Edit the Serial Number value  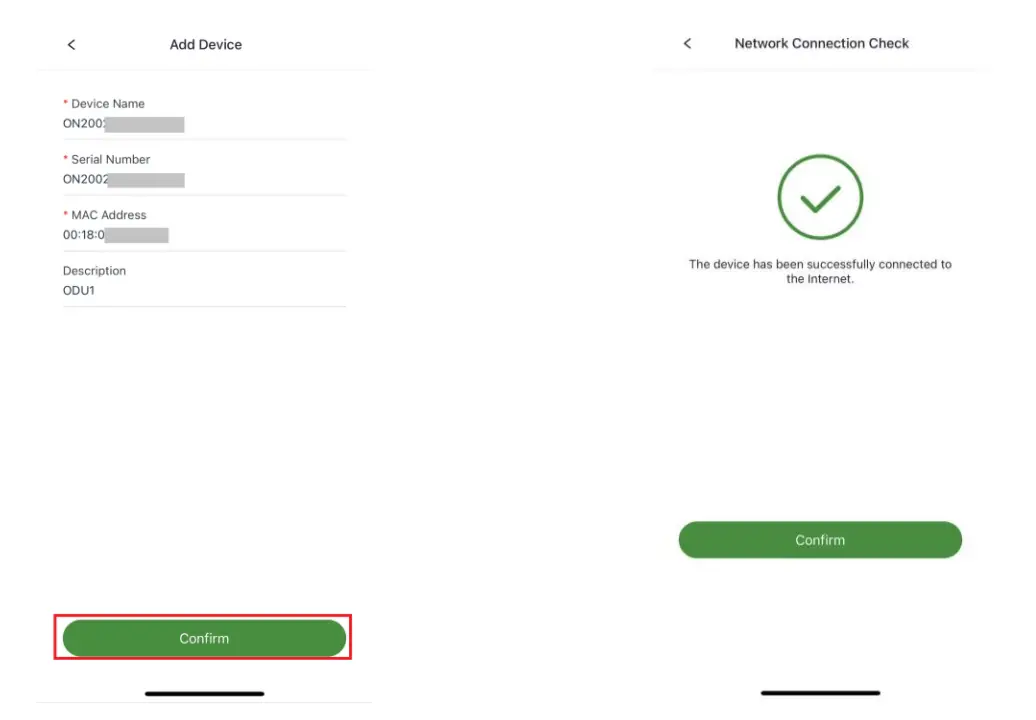point(123,180)
